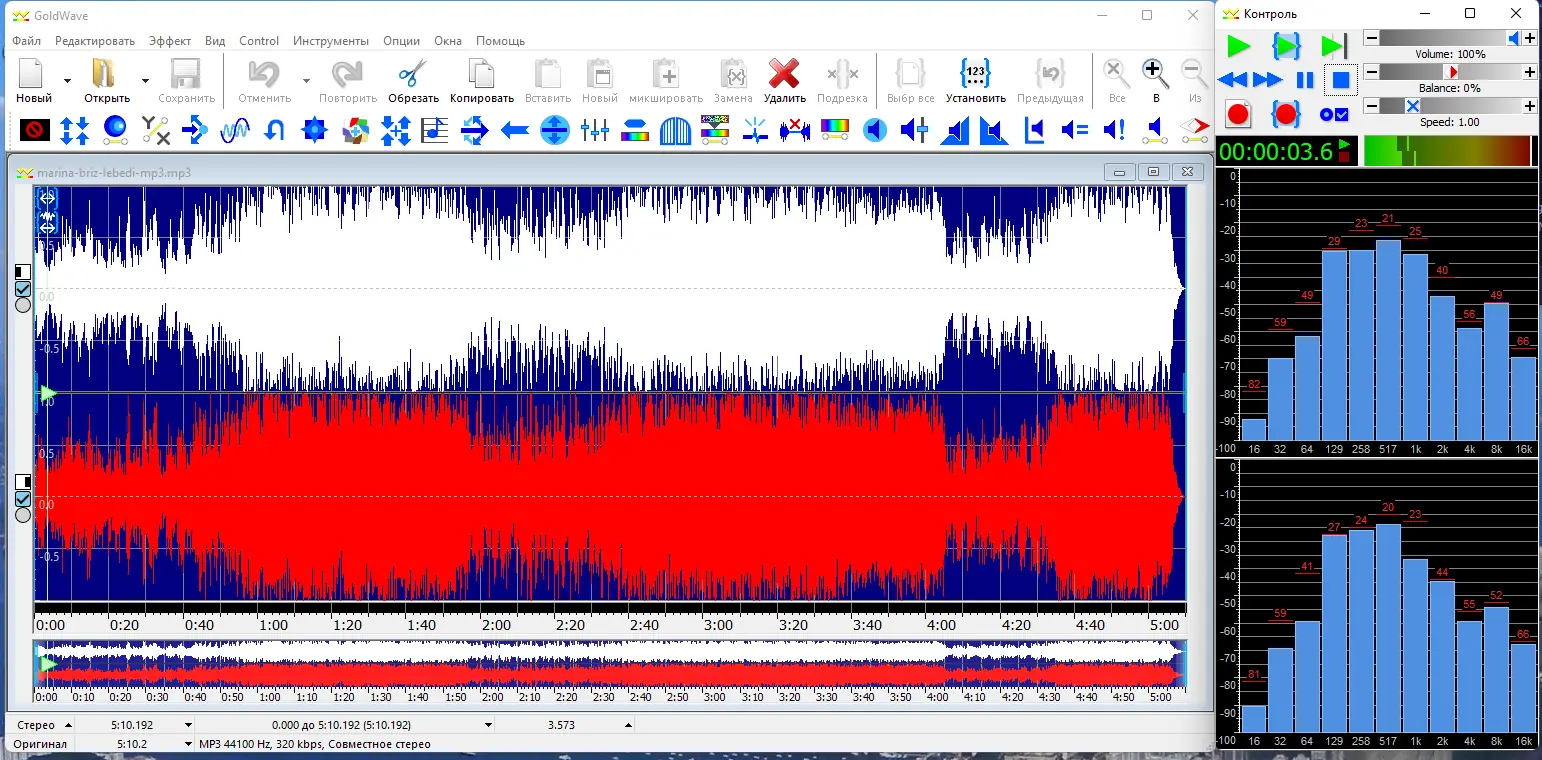Toggle the upper channel checkbox
The image size is (1542, 760).
pos(23,289)
